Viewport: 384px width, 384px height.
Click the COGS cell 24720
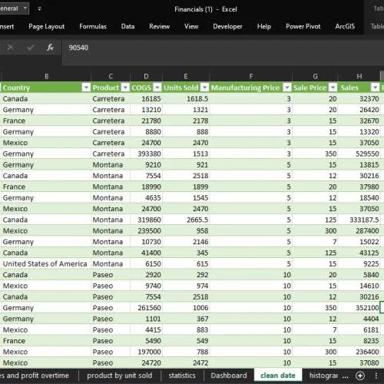click(146, 363)
